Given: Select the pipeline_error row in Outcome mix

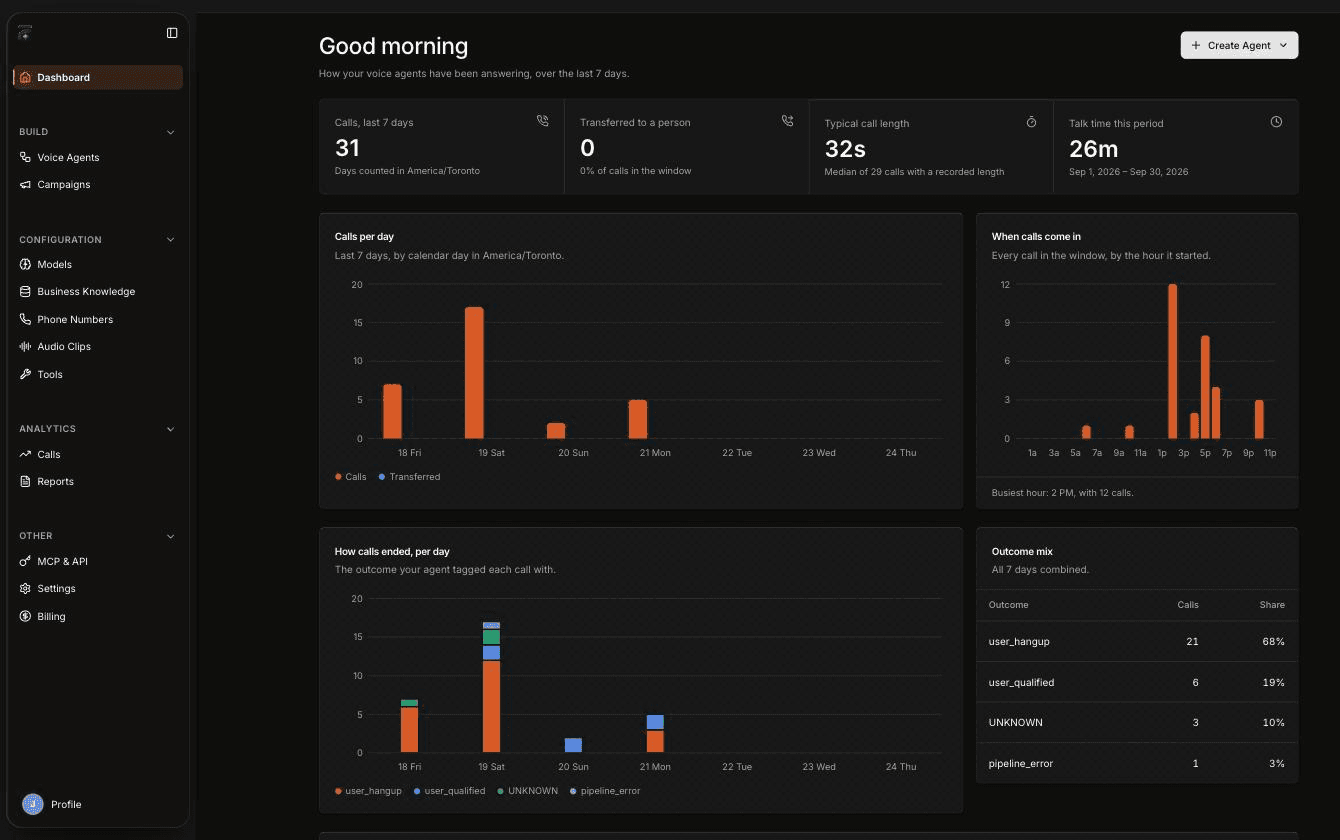Looking at the screenshot, I should (x=1137, y=763).
